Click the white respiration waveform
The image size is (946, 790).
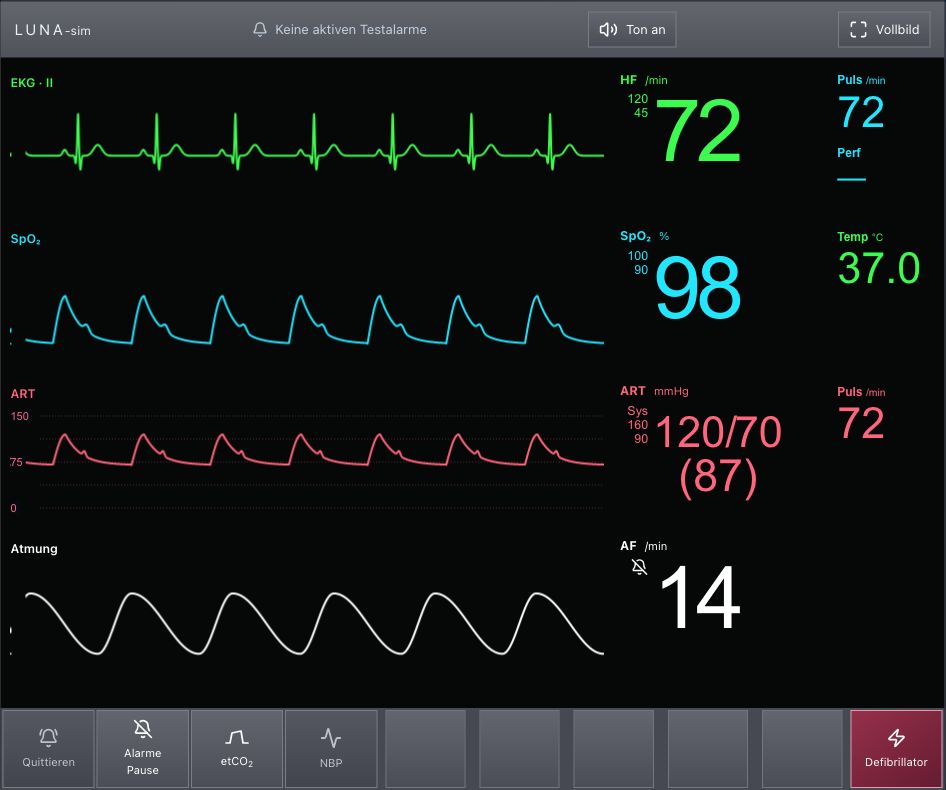(314, 624)
